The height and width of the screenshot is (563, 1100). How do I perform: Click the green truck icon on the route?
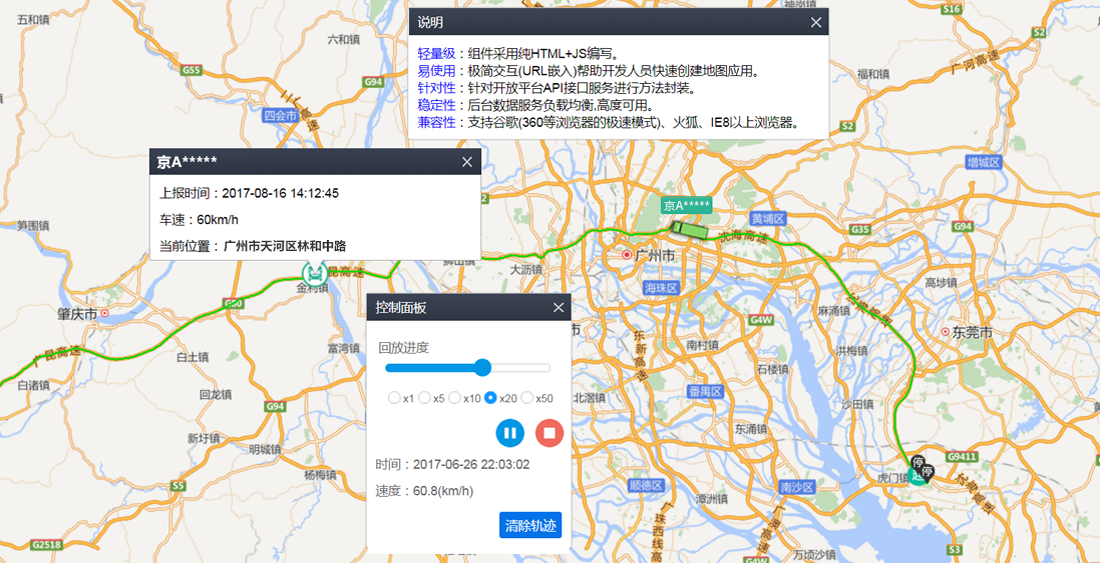[x=686, y=228]
